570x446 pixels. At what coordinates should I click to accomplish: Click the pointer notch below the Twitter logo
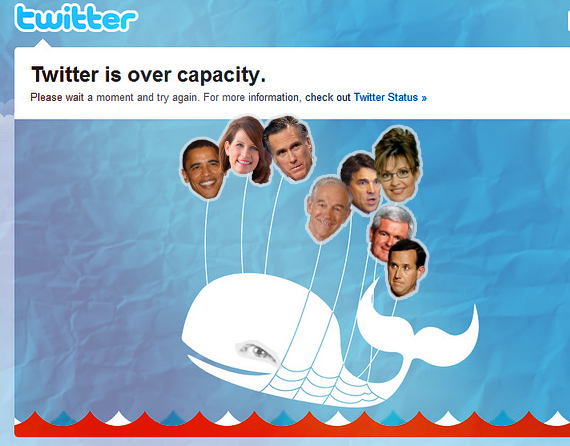click(x=43, y=43)
